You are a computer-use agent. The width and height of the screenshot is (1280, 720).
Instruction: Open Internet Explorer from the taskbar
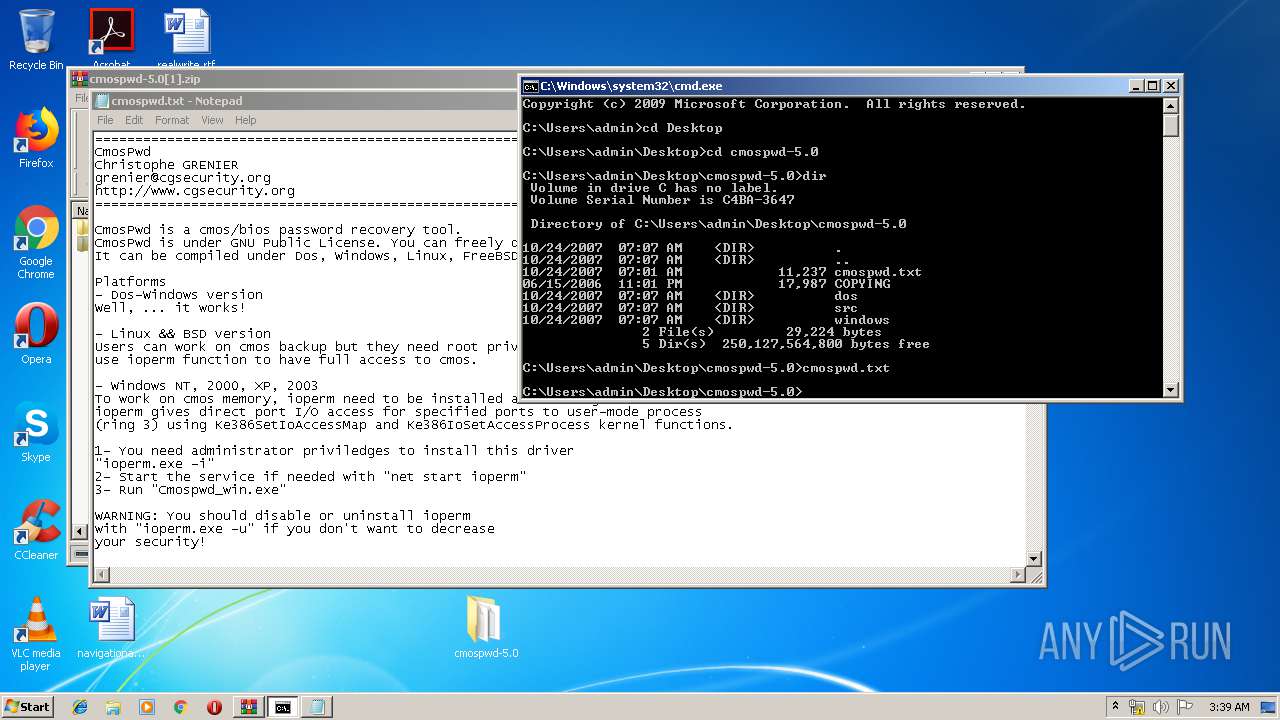tap(80, 707)
